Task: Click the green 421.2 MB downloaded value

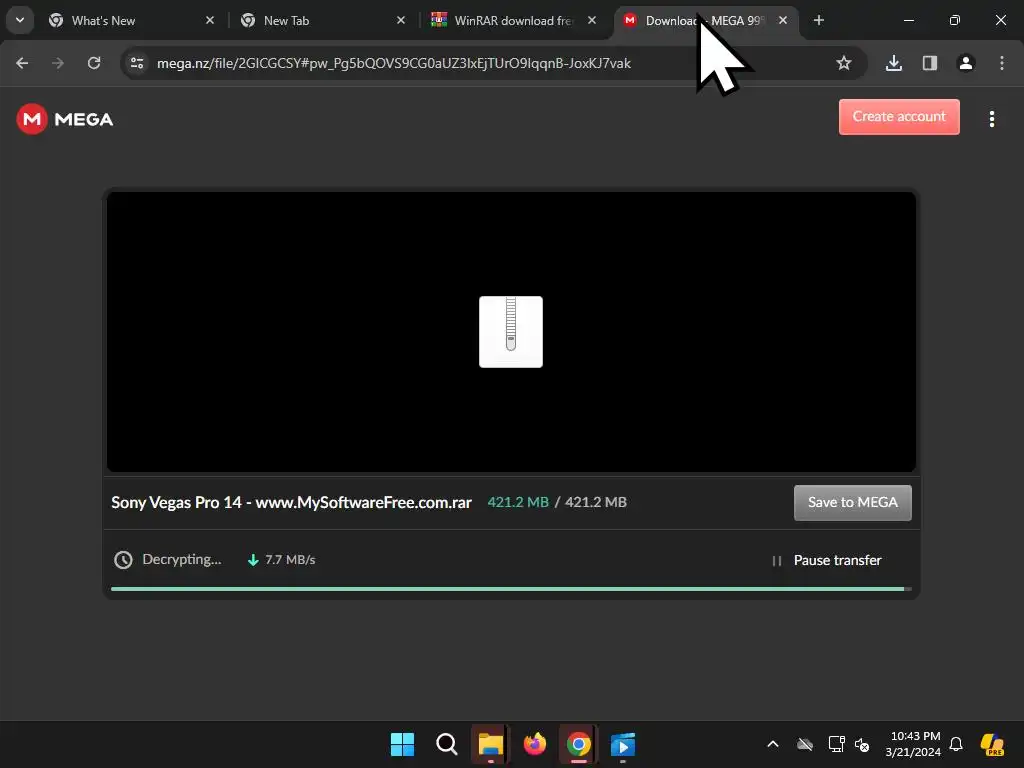Action: (x=518, y=502)
